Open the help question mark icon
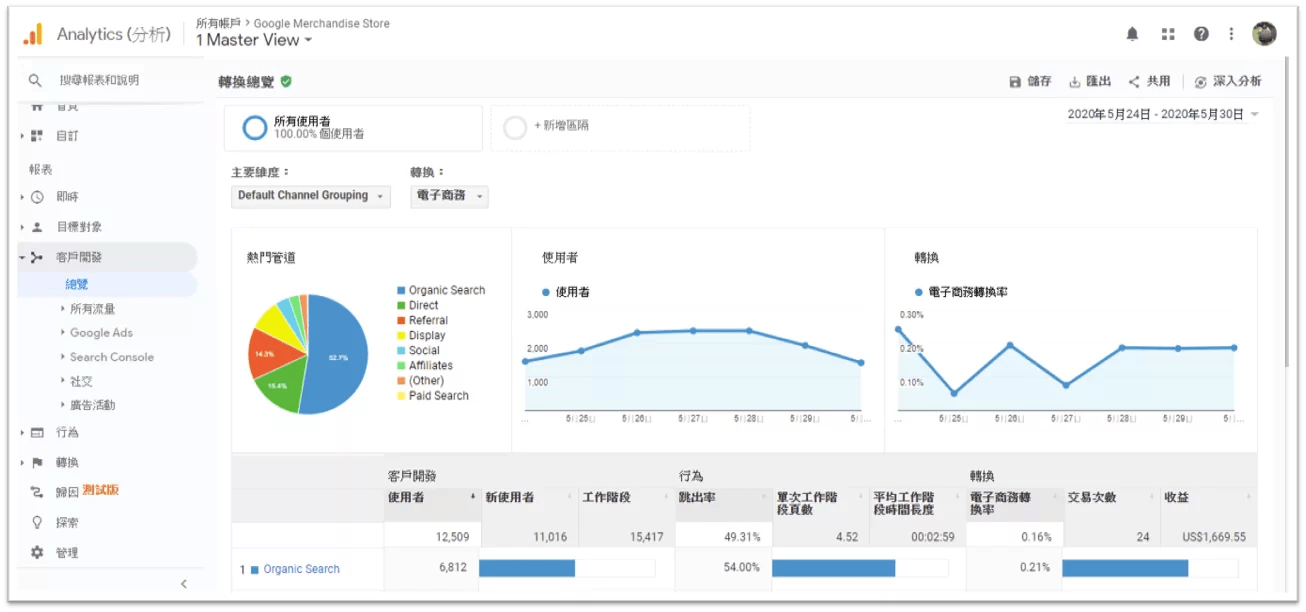Screen dimensions: 1306x612 [1201, 34]
